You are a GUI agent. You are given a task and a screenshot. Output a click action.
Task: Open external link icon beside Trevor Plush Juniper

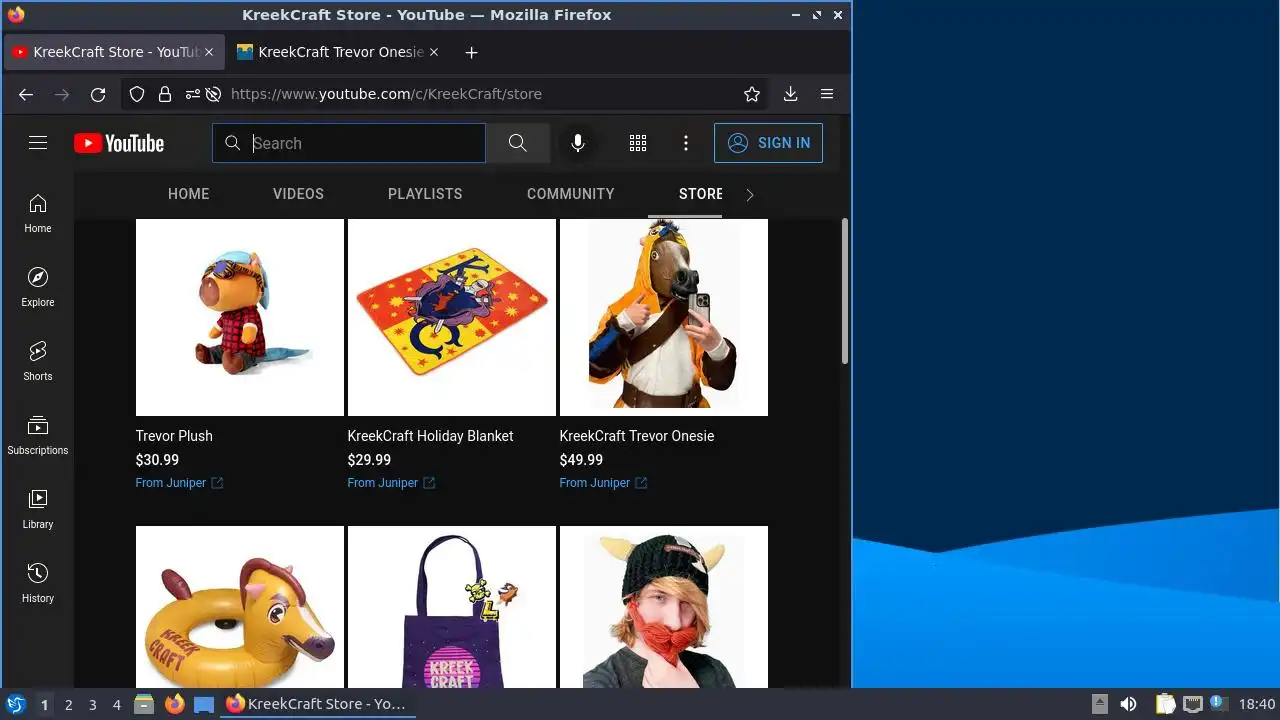click(217, 483)
